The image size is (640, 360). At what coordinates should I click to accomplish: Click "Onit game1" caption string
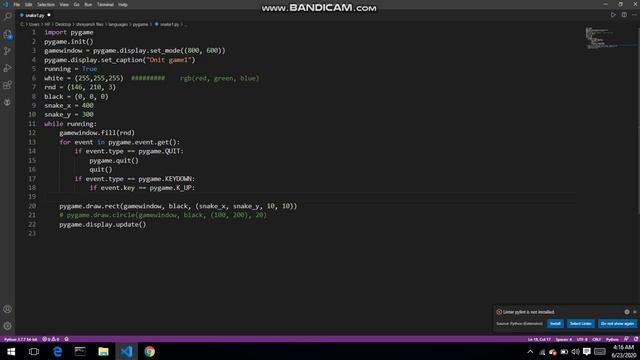[169, 60]
